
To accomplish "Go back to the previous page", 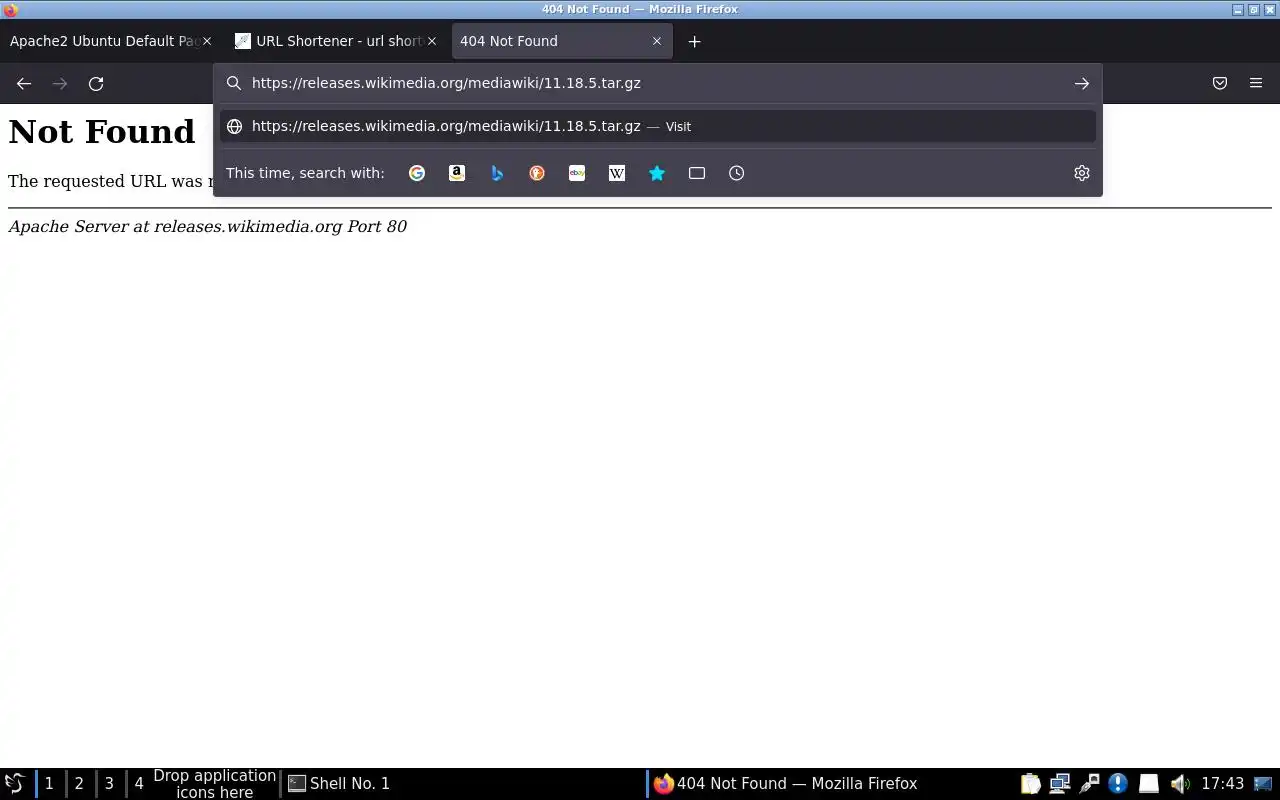I will click(x=24, y=84).
